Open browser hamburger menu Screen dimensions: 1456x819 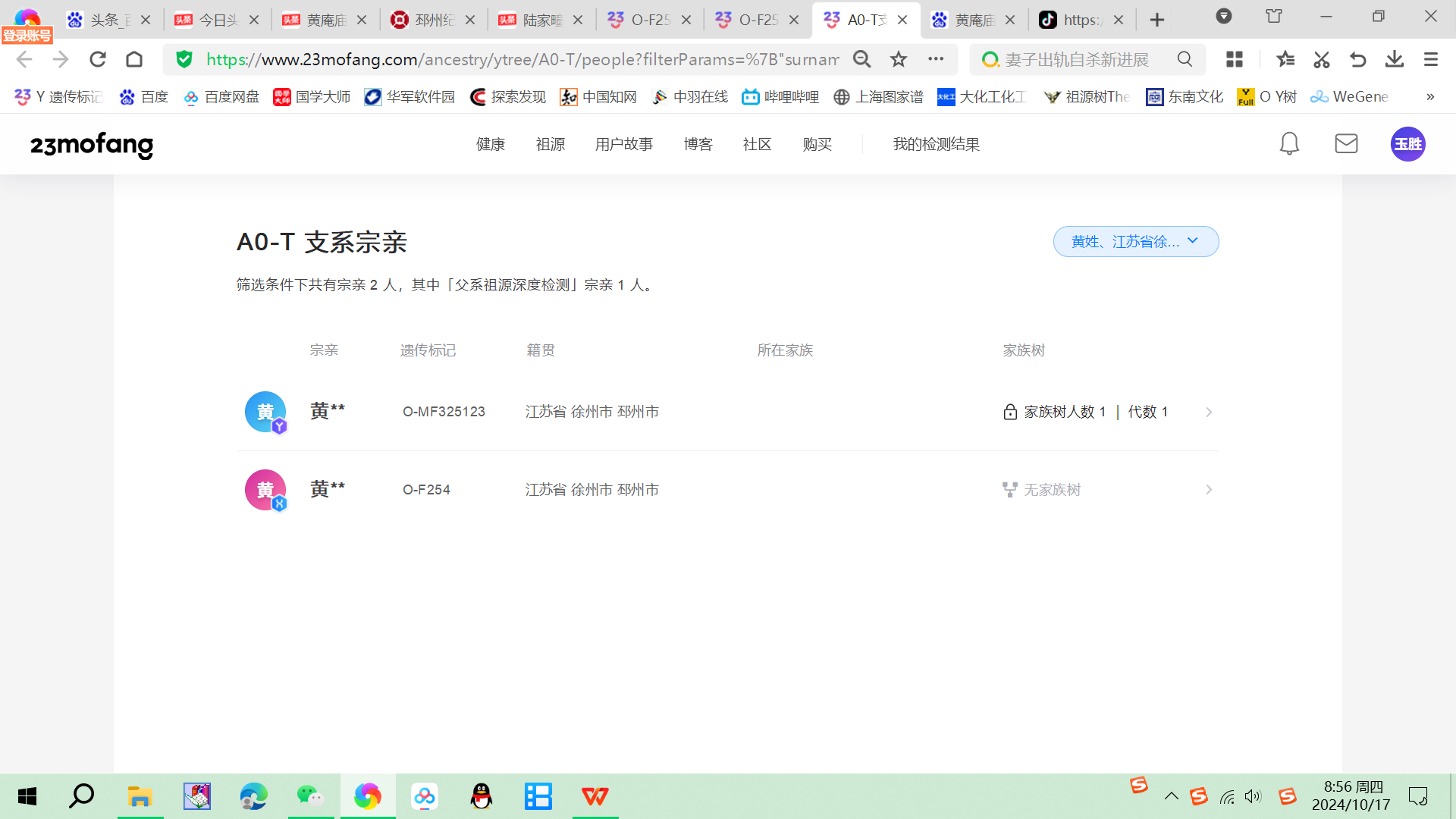(1431, 59)
